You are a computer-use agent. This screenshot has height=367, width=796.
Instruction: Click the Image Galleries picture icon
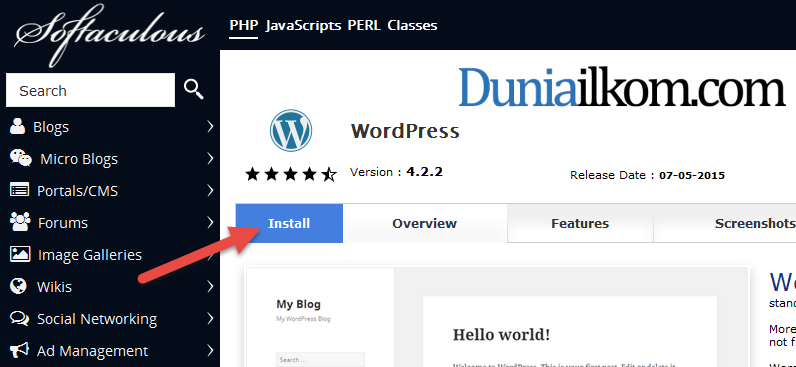[x=20, y=254]
